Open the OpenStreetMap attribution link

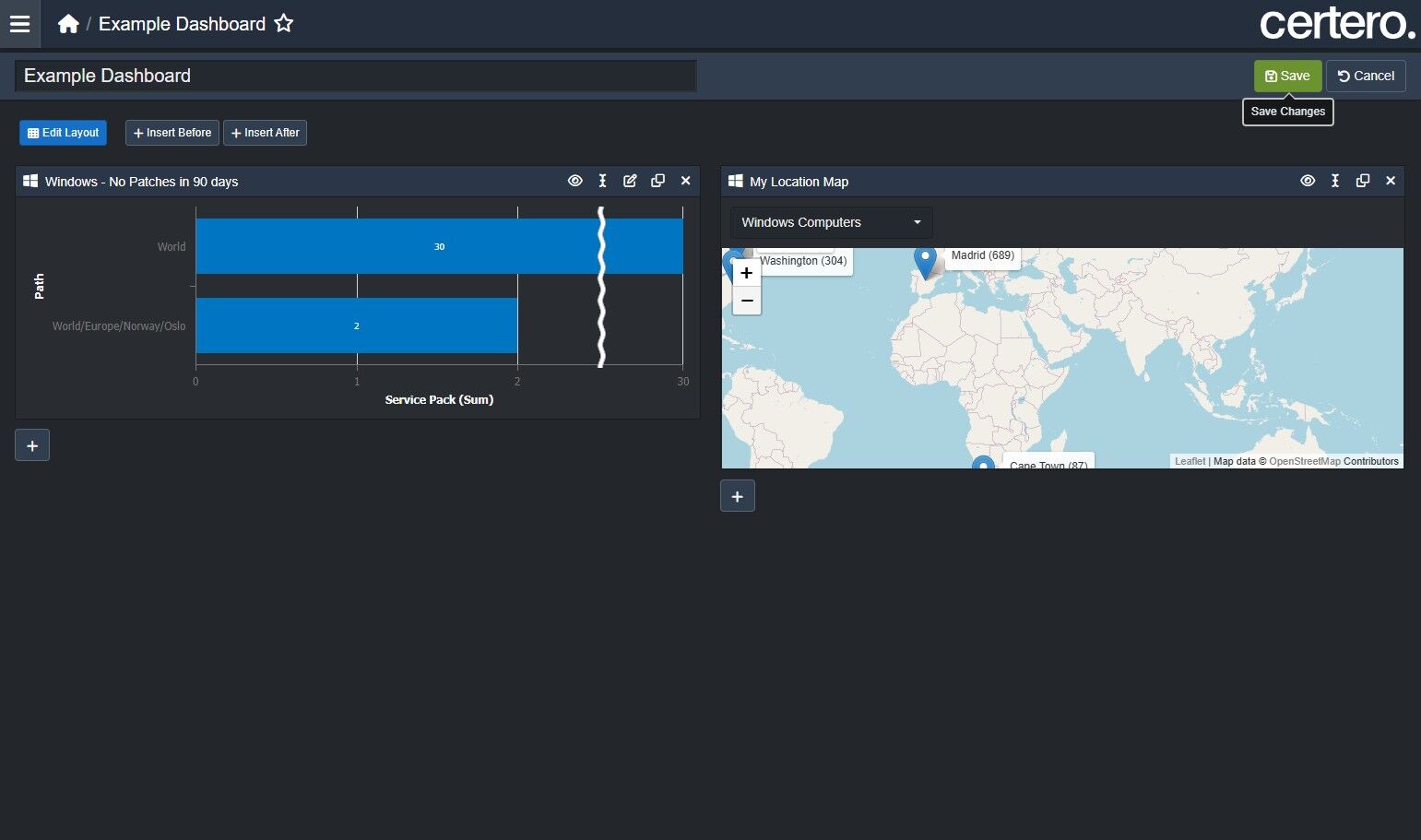tap(1305, 461)
